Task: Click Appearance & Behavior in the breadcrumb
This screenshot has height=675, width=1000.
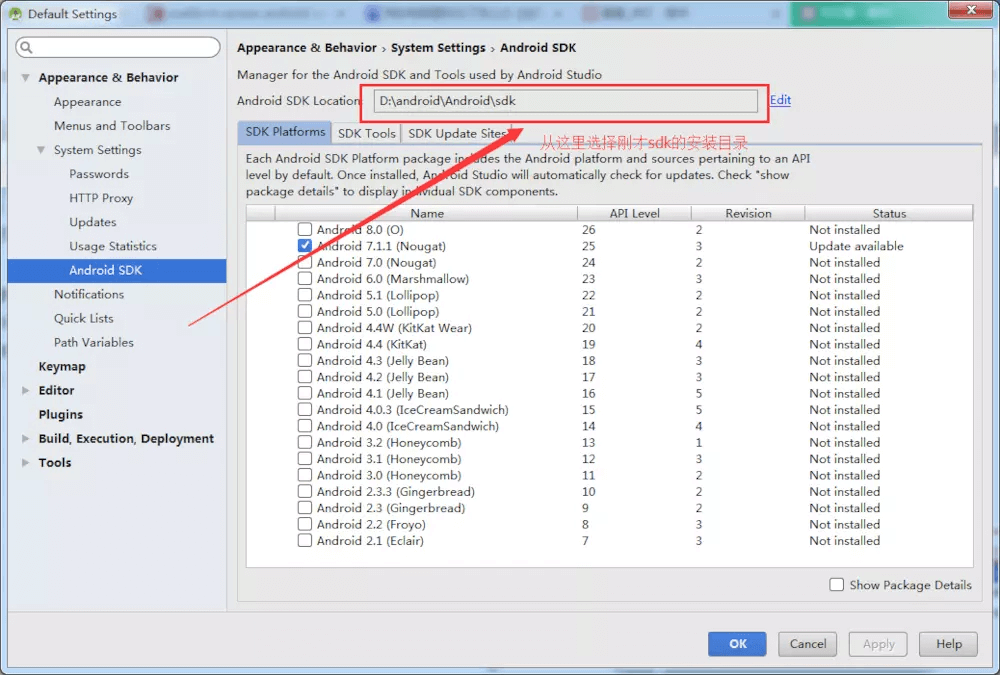Action: [307, 48]
